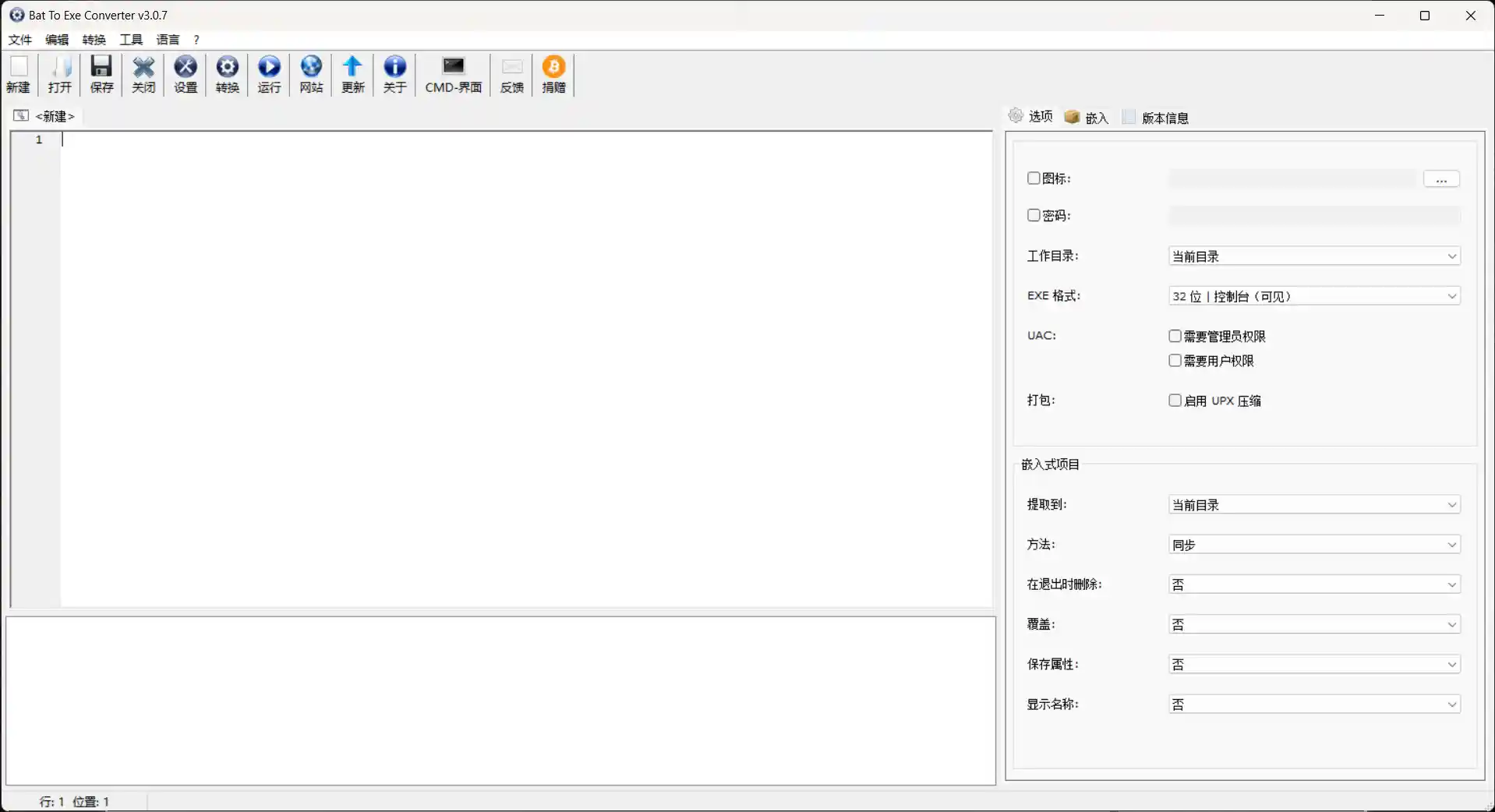The height and width of the screenshot is (812, 1495).
Task: Click the bottom output log panel
Action: [500, 701]
